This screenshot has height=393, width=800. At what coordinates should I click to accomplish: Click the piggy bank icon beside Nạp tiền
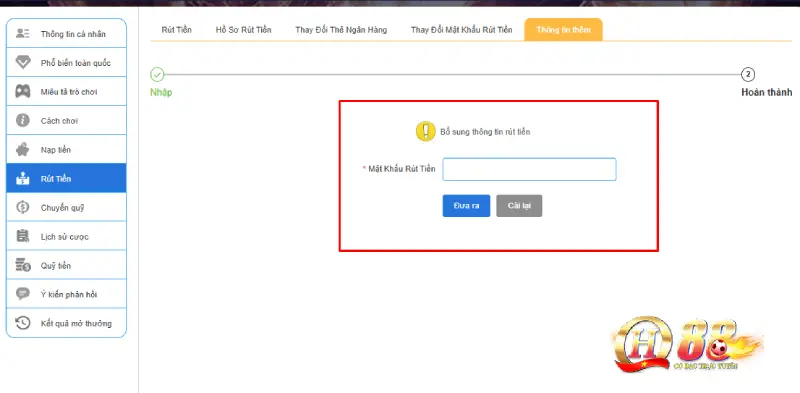point(23,150)
